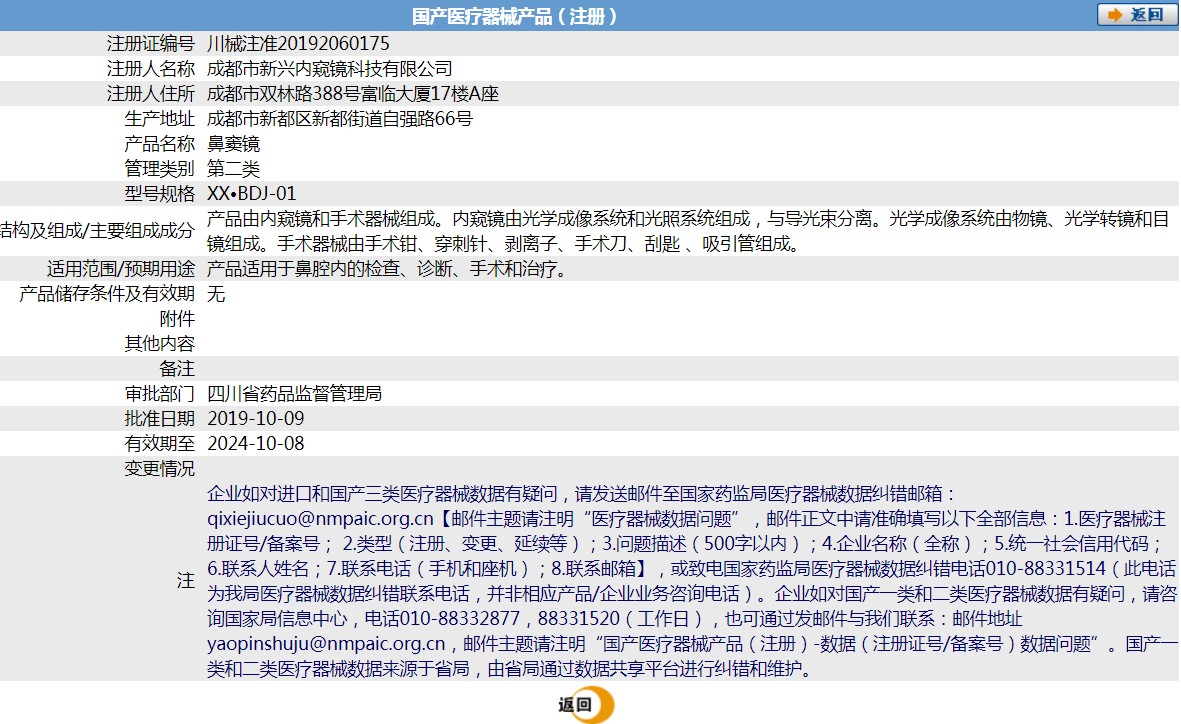Click the 结构及组成/主要组成成分 label

point(97,231)
